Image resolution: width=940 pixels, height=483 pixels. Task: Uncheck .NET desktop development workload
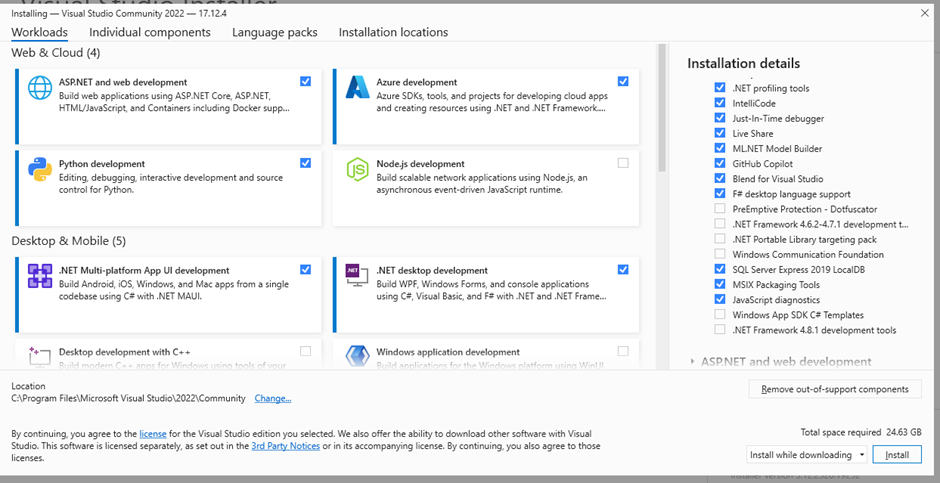(x=623, y=270)
